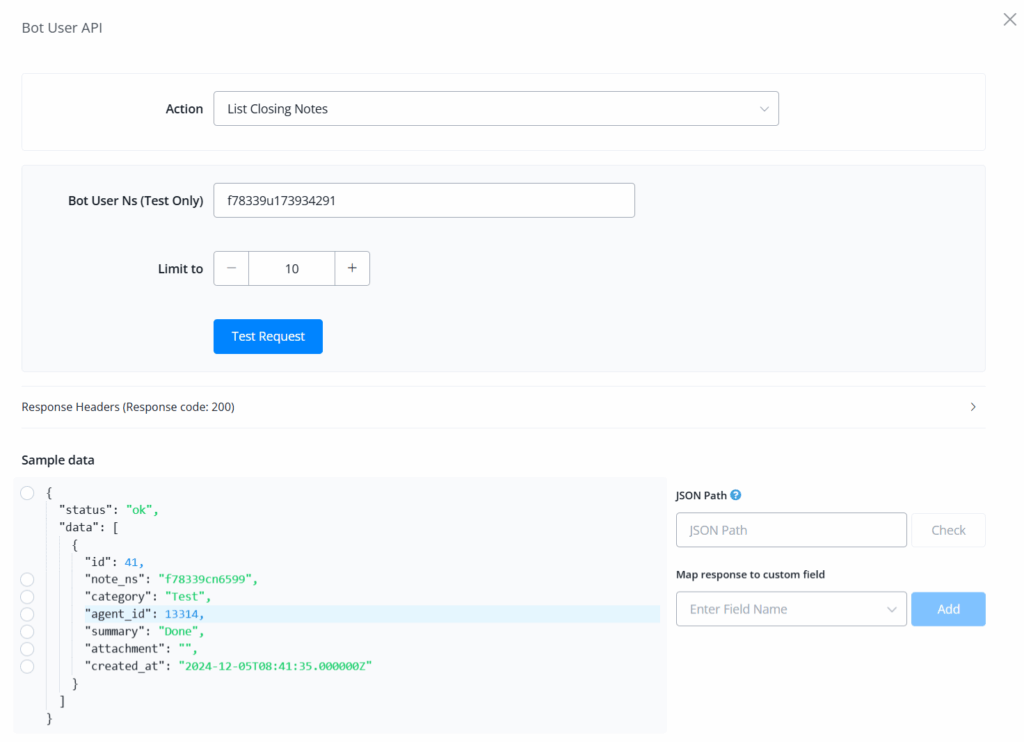
Task: Click into the JSON Path text field
Action: 791,530
